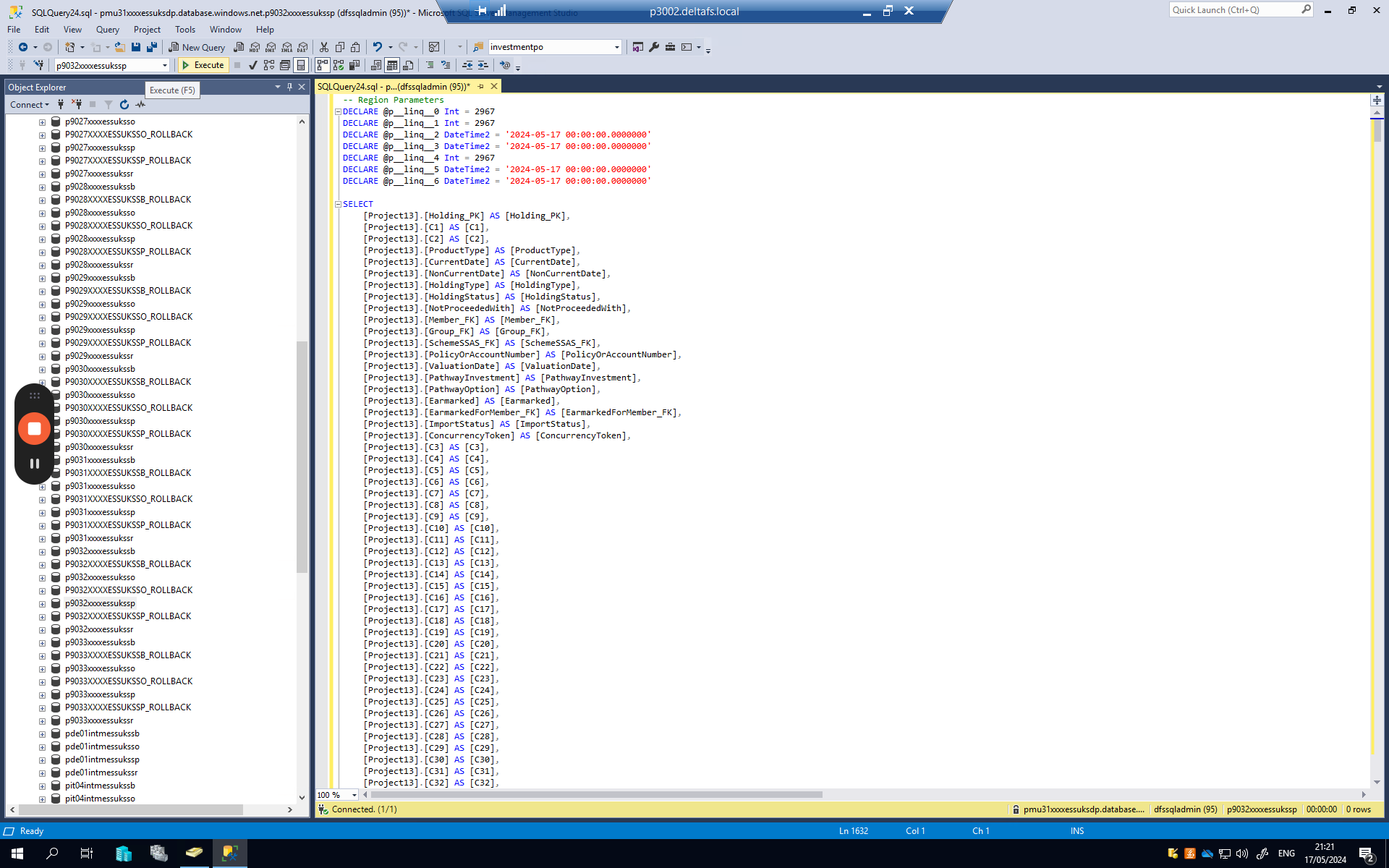1389x868 pixels.
Task: Open the Connect dropdown in Object Explorer
Action: [30, 105]
